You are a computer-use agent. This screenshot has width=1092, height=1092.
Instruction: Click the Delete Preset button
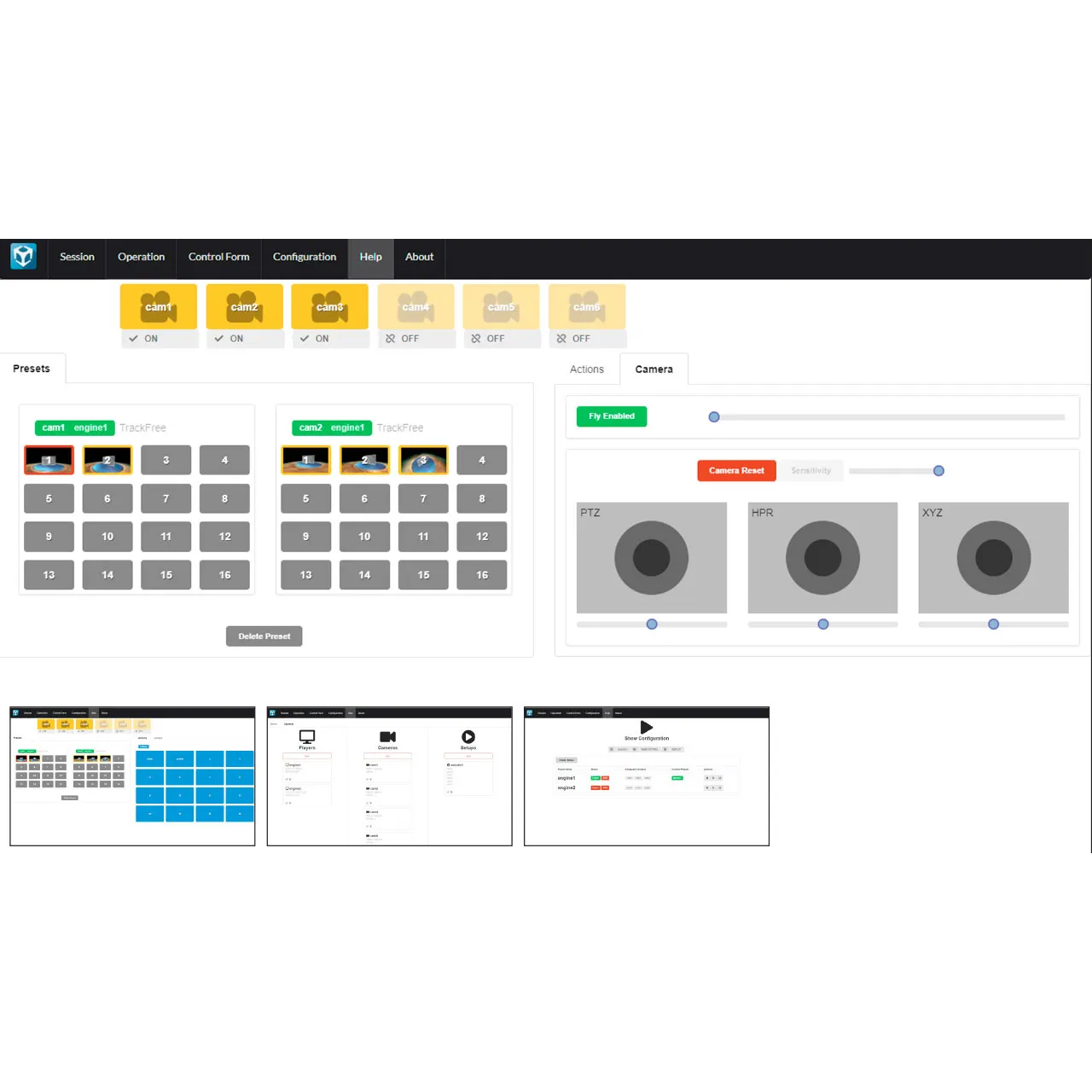tap(264, 636)
